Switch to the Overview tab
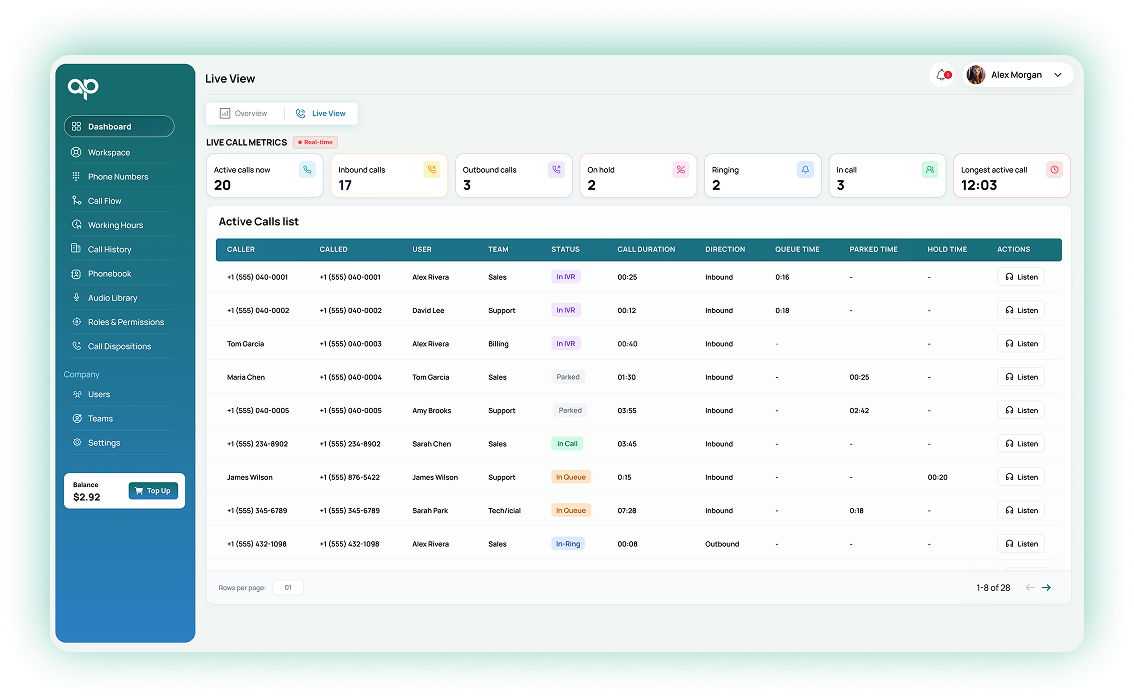 tap(244, 114)
